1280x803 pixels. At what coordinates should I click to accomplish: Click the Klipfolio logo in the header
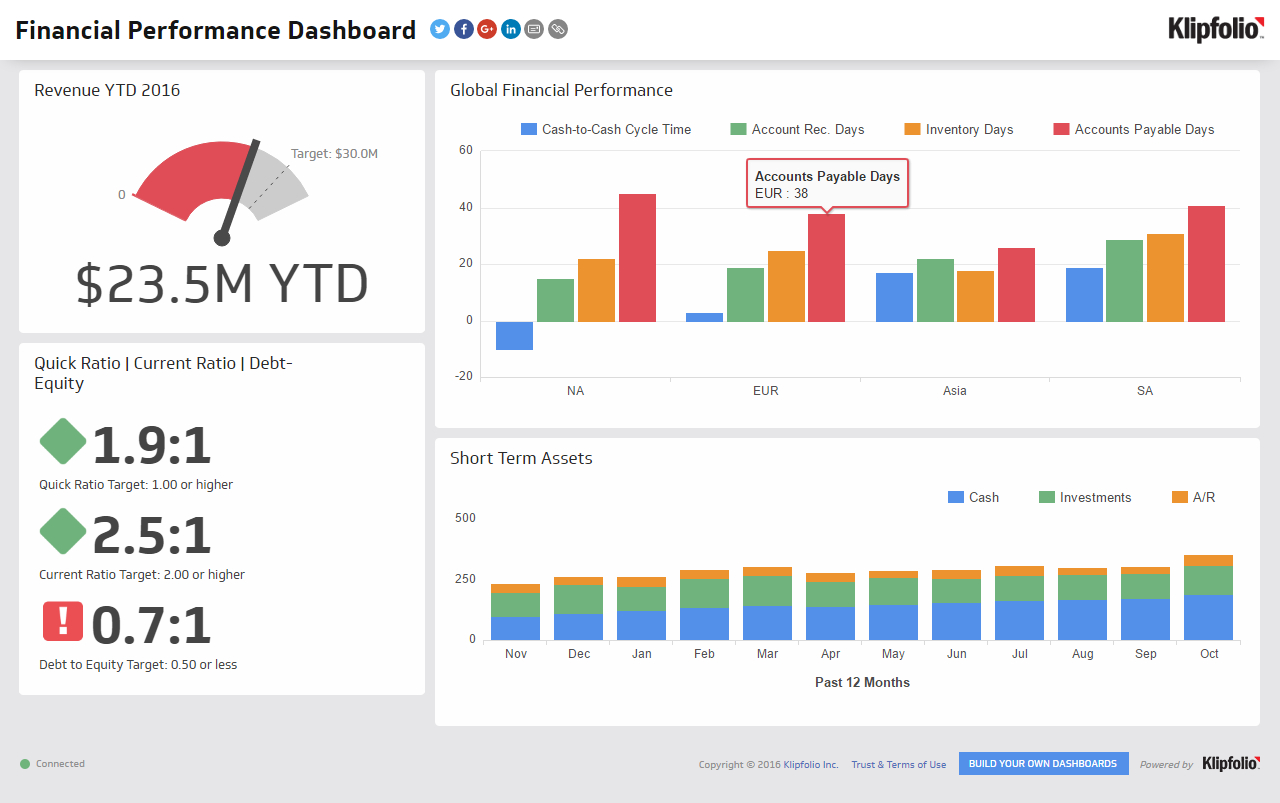[1215, 29]
